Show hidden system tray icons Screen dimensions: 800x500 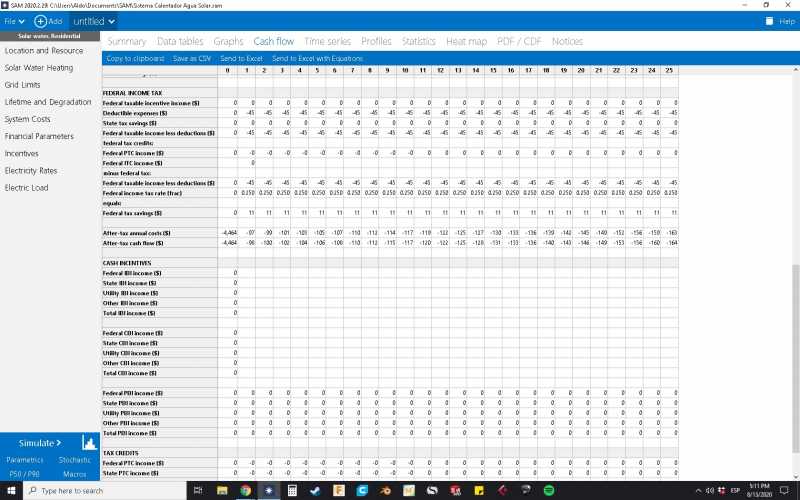click(x=696, y=491)
